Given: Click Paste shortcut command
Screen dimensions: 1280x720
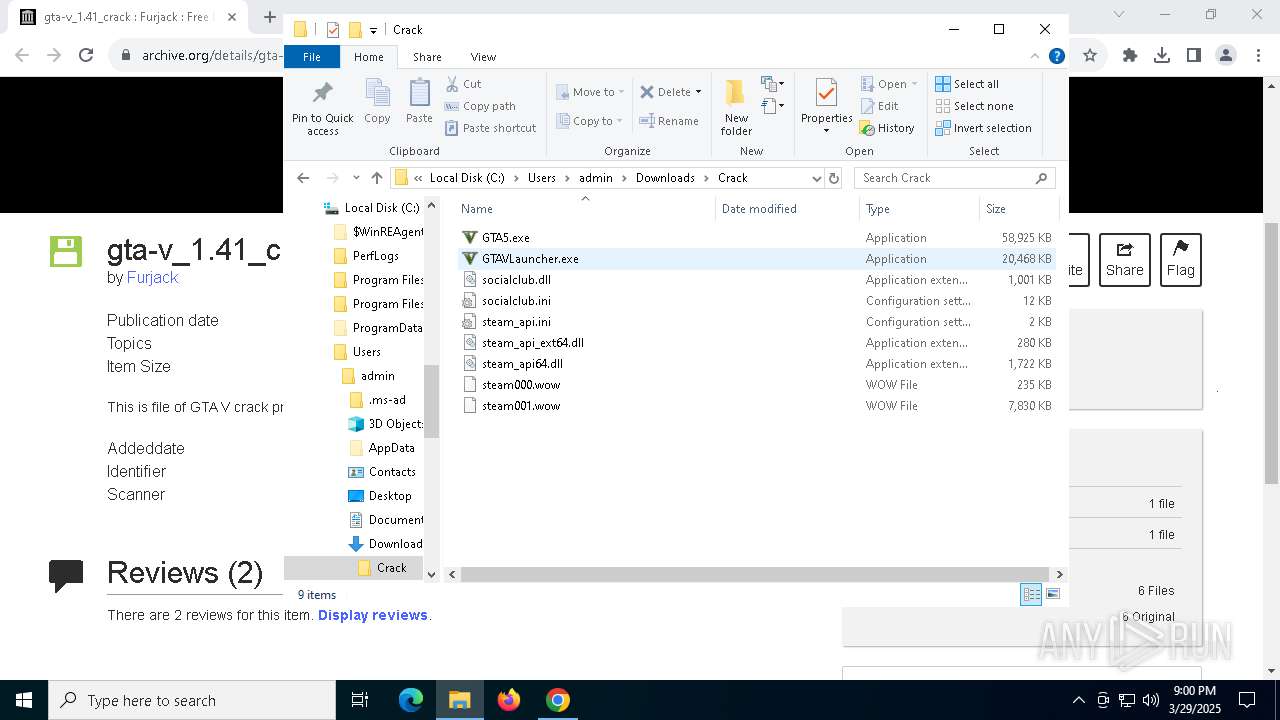Looking at the screenshot, I should pos(490,128).
